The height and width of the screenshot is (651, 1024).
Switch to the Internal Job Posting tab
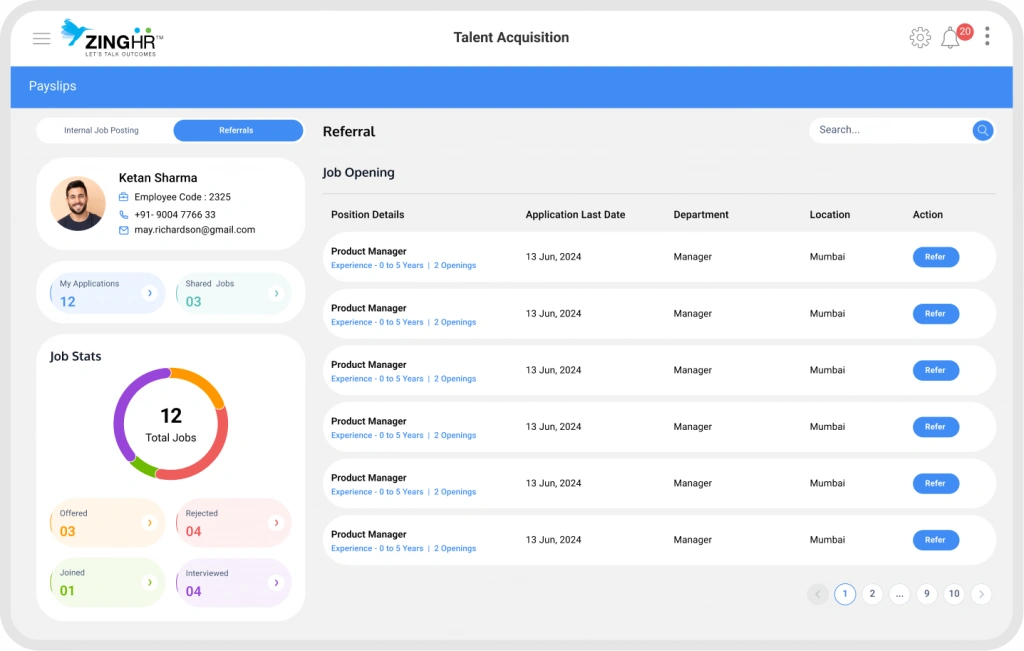click(101, 130)
